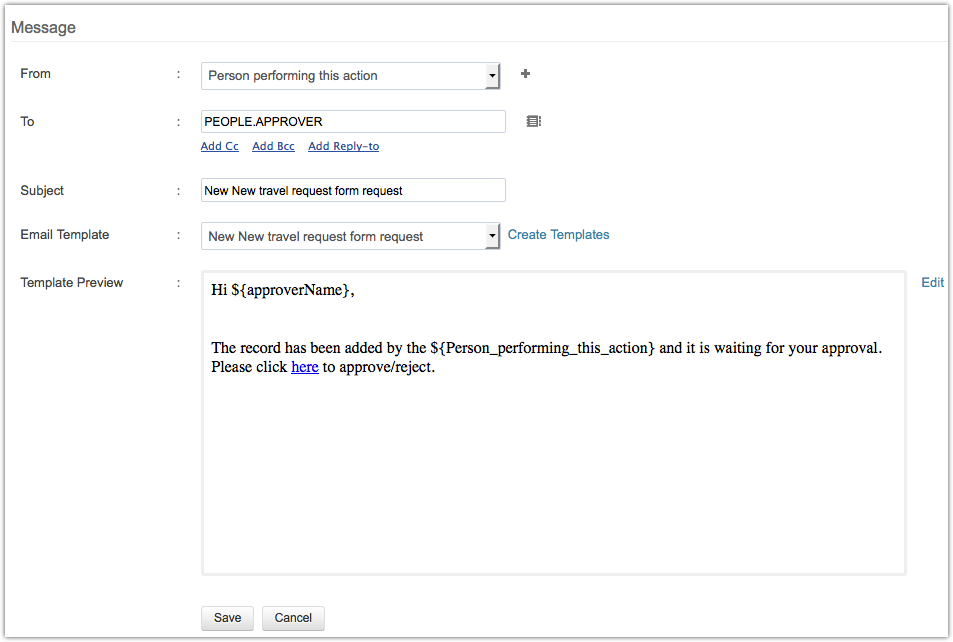
Task: Click empty area of template preview box
Action: pos(553,480)
